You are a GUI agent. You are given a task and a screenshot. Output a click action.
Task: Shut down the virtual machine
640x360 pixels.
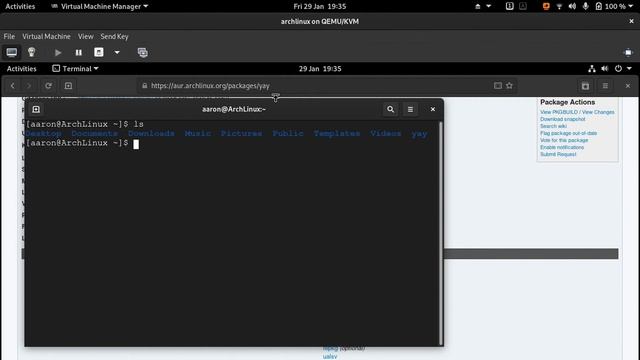99,52
